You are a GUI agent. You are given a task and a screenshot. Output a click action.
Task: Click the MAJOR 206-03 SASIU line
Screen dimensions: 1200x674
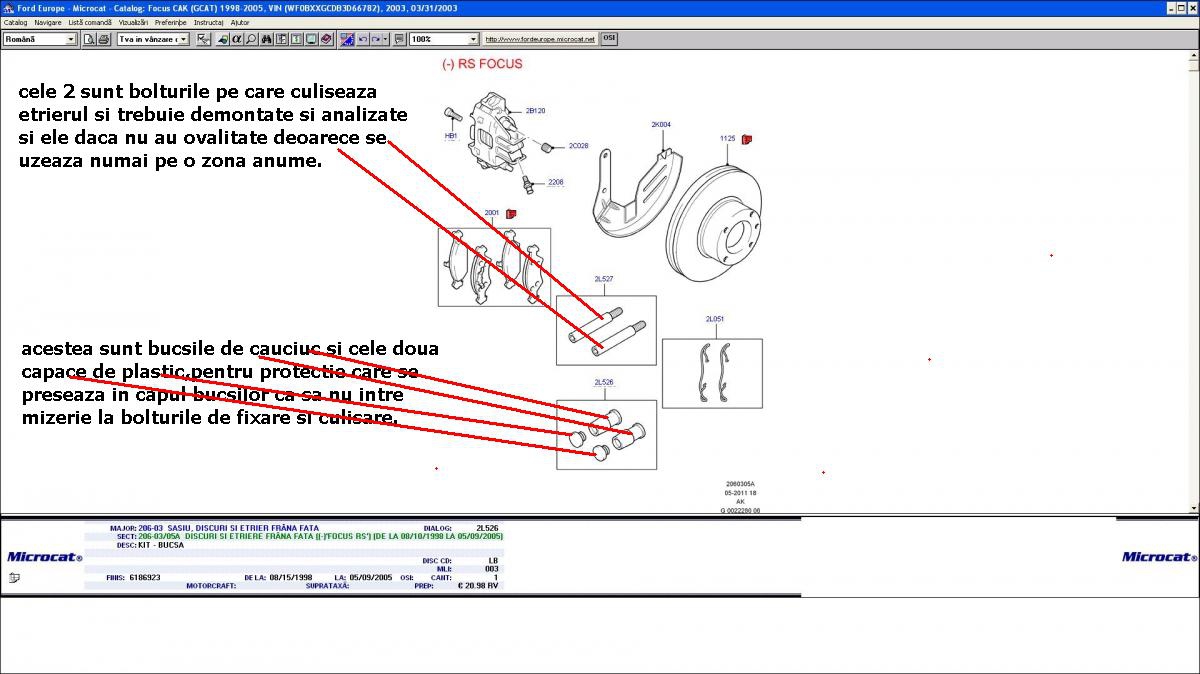tap(228, 527)
